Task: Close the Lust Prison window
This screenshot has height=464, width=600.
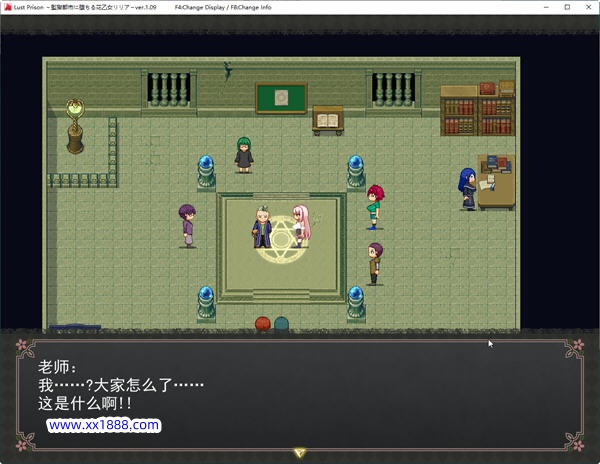Action: click(x=589, y=7)
